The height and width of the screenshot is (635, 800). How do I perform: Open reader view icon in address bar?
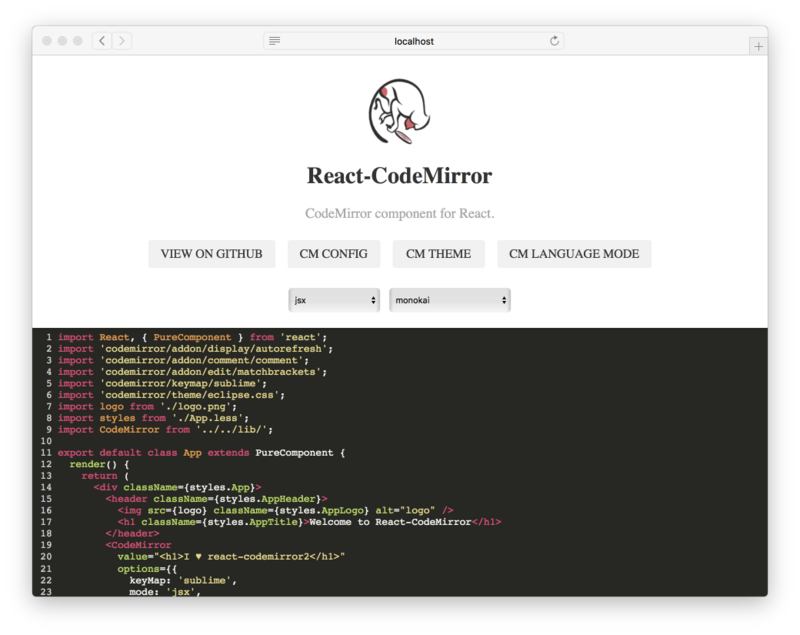tap(274, 41)
